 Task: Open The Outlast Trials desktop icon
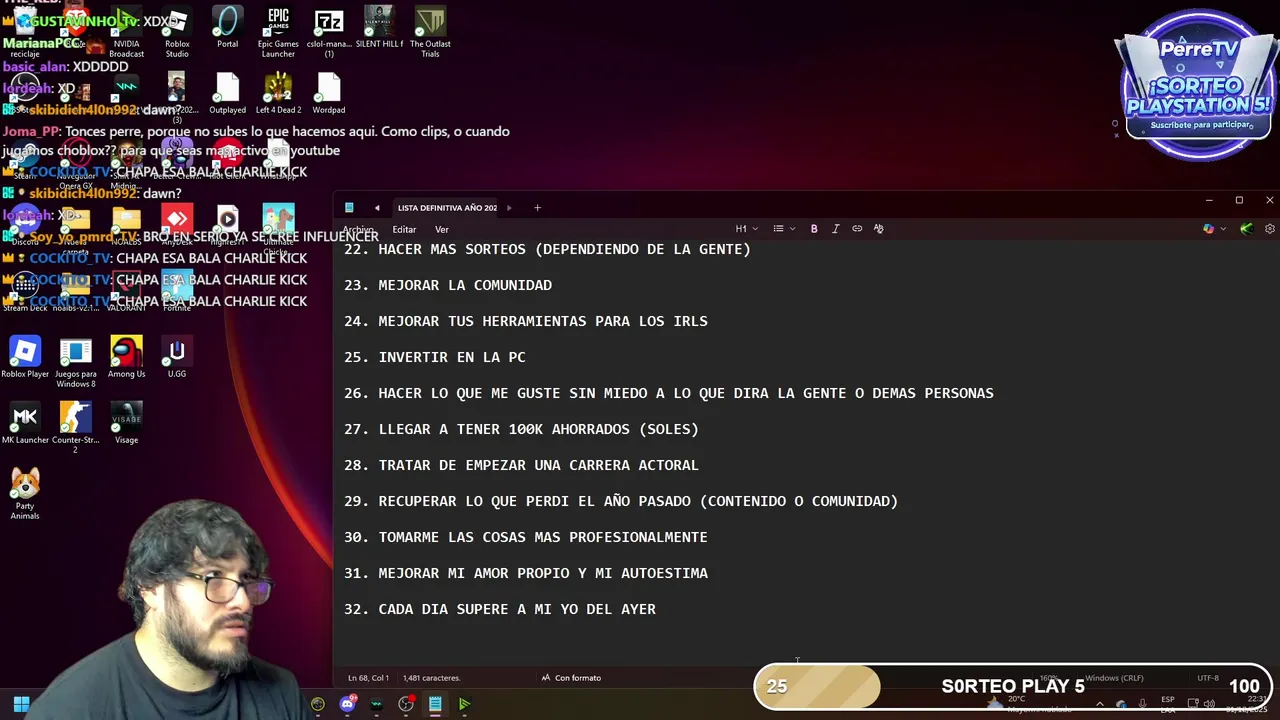point(430,32)
